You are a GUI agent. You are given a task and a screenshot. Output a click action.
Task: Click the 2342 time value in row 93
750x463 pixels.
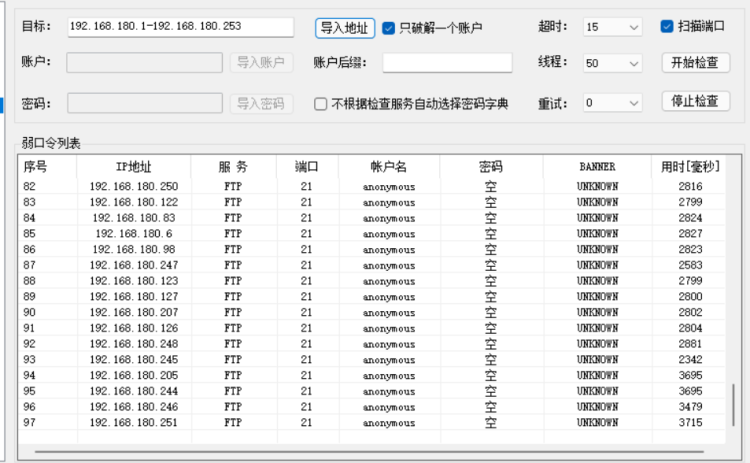[x=690, y=359]
